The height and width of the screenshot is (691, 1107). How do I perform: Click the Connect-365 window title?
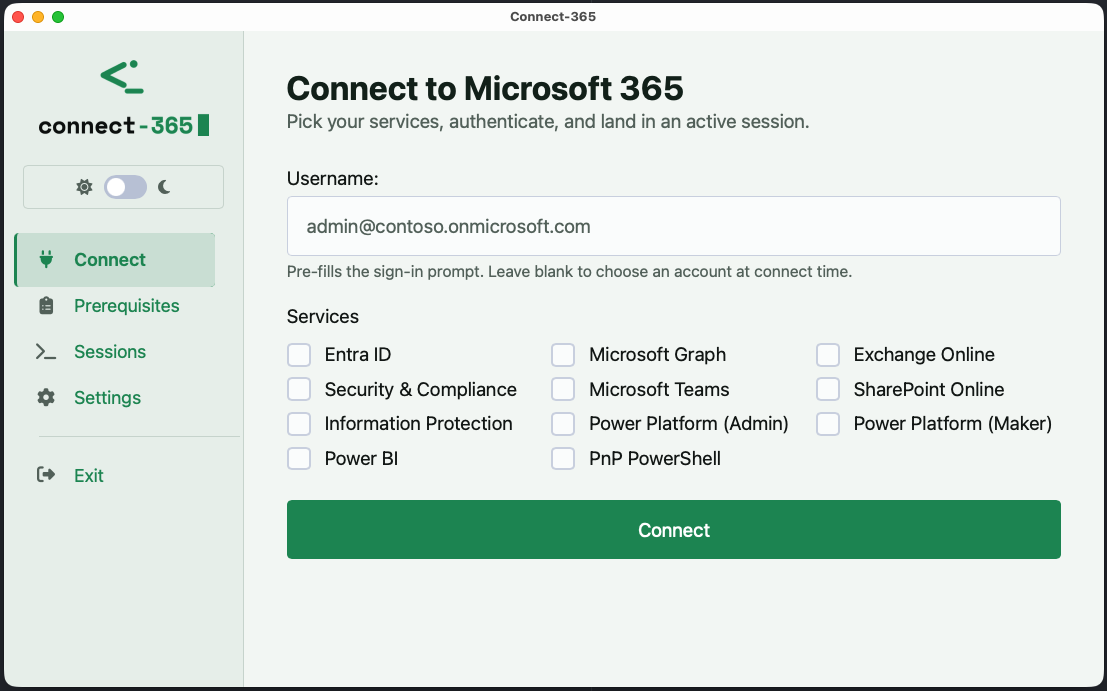[553, 16]
